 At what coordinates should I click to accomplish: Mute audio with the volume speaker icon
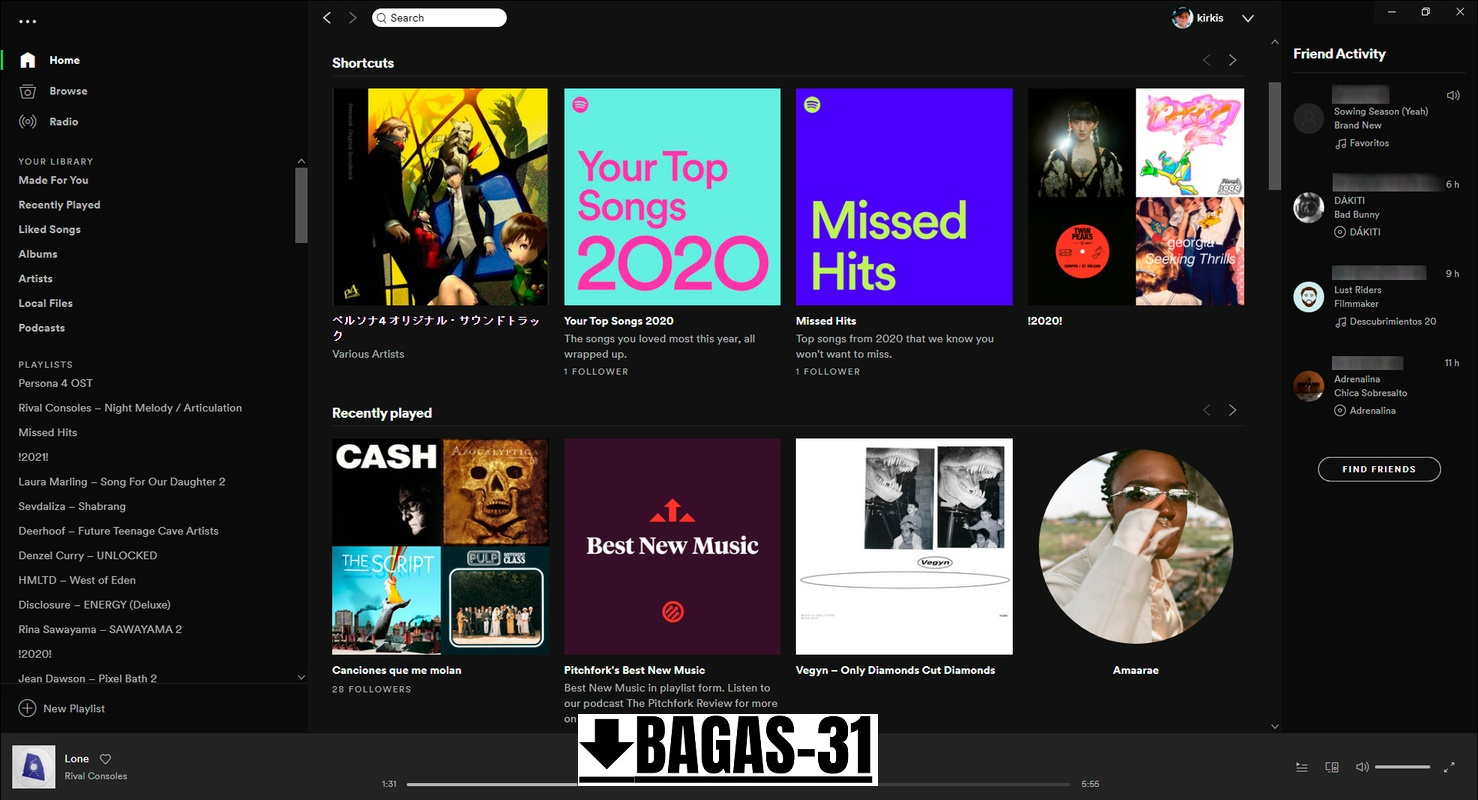pos(1362,767)
